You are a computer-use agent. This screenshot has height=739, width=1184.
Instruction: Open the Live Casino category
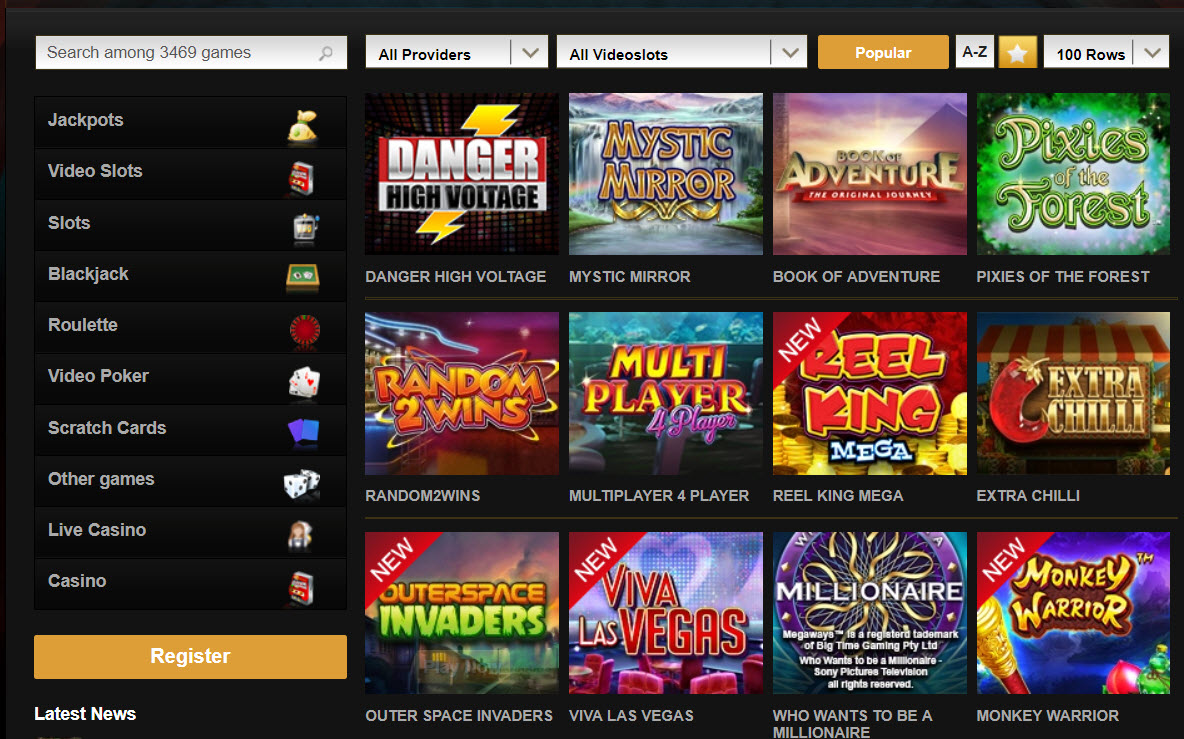190,531
